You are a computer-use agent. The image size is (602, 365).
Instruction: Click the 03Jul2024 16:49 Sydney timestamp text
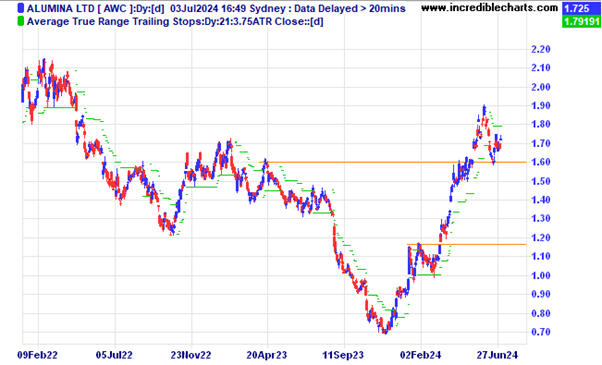tap(226, 8)
